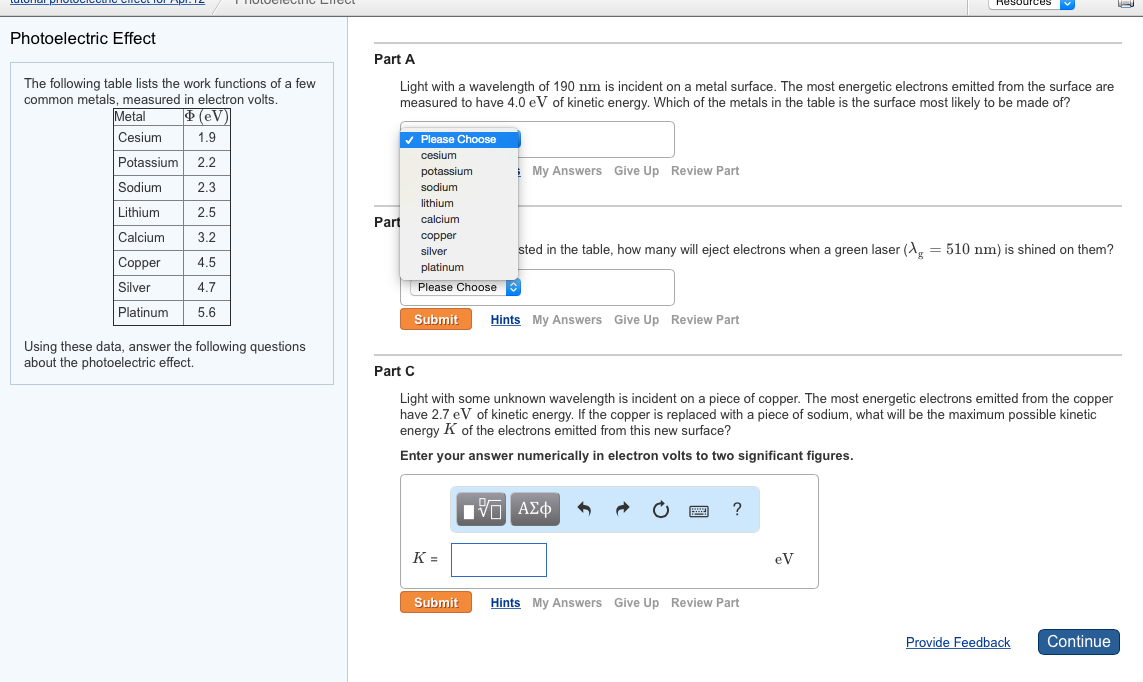Open the keyboard shortcuts icon in equation editor
The height and width of the screenshot is (682, 1143).
[x=698, y=510]
